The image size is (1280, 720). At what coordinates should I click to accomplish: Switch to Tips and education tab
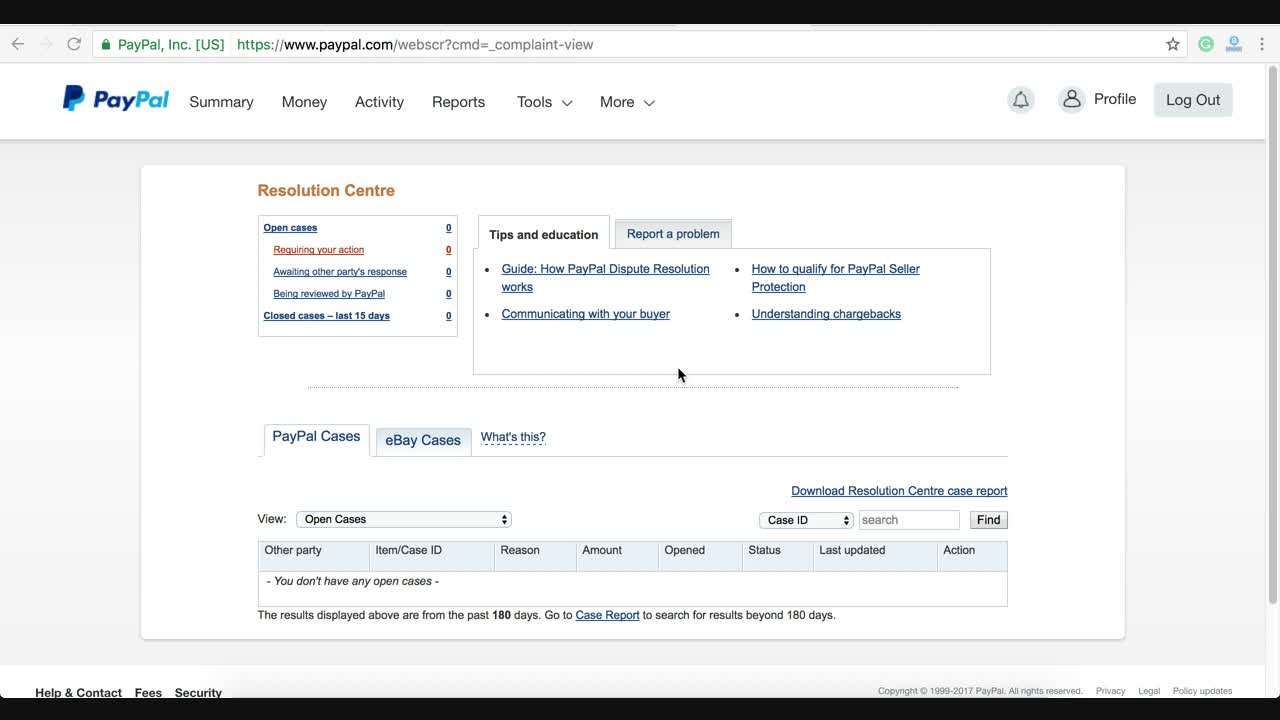pyautogui.click(x=544, y=234)
